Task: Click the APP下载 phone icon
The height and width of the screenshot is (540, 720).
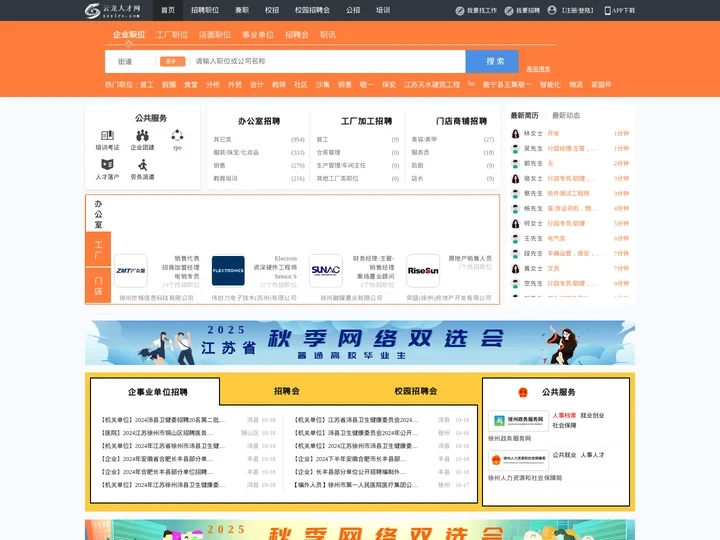Action: pos(608,11)
